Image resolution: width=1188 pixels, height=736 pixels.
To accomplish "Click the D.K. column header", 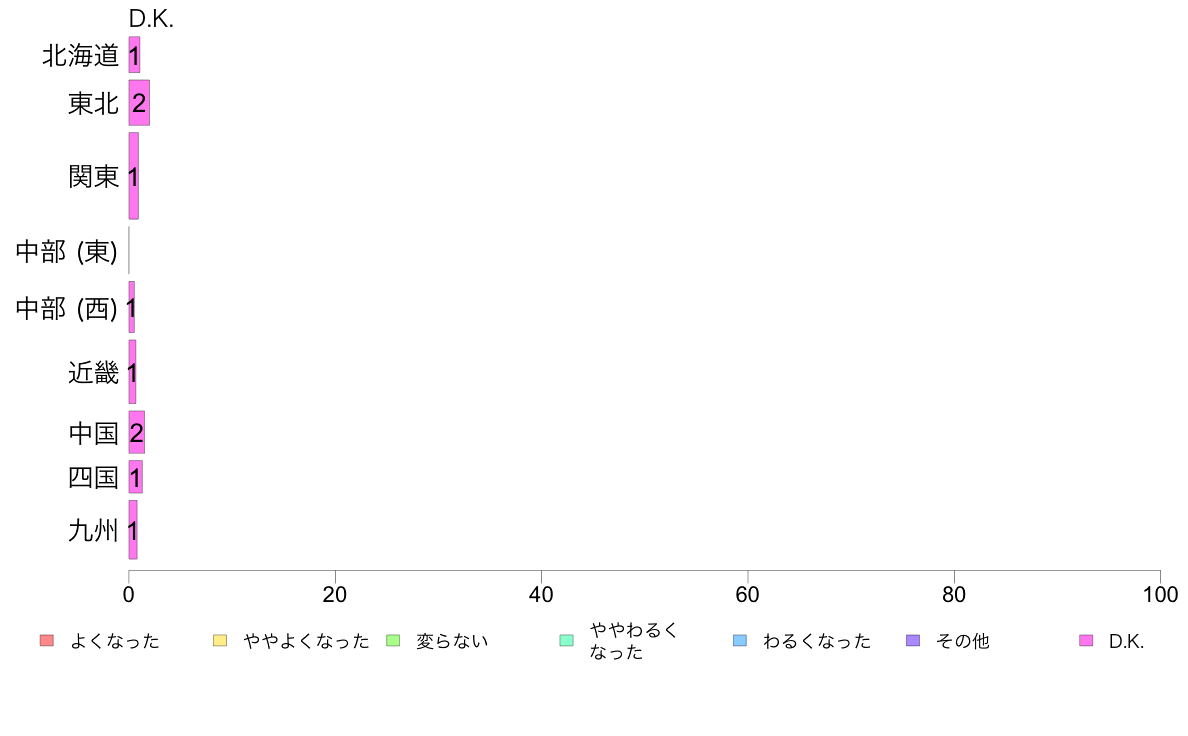I will click(151, 19).
